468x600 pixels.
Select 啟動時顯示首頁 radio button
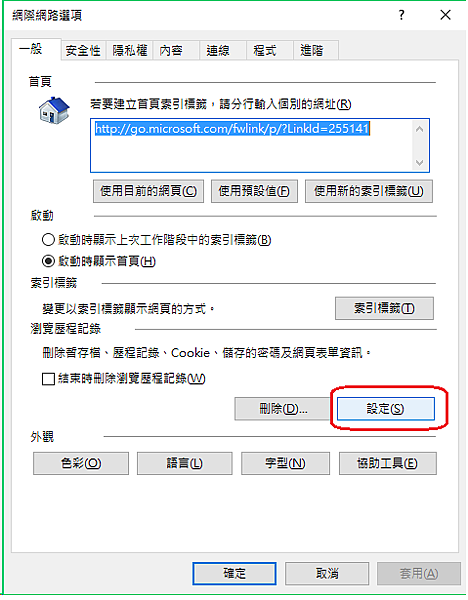point(48,261)
